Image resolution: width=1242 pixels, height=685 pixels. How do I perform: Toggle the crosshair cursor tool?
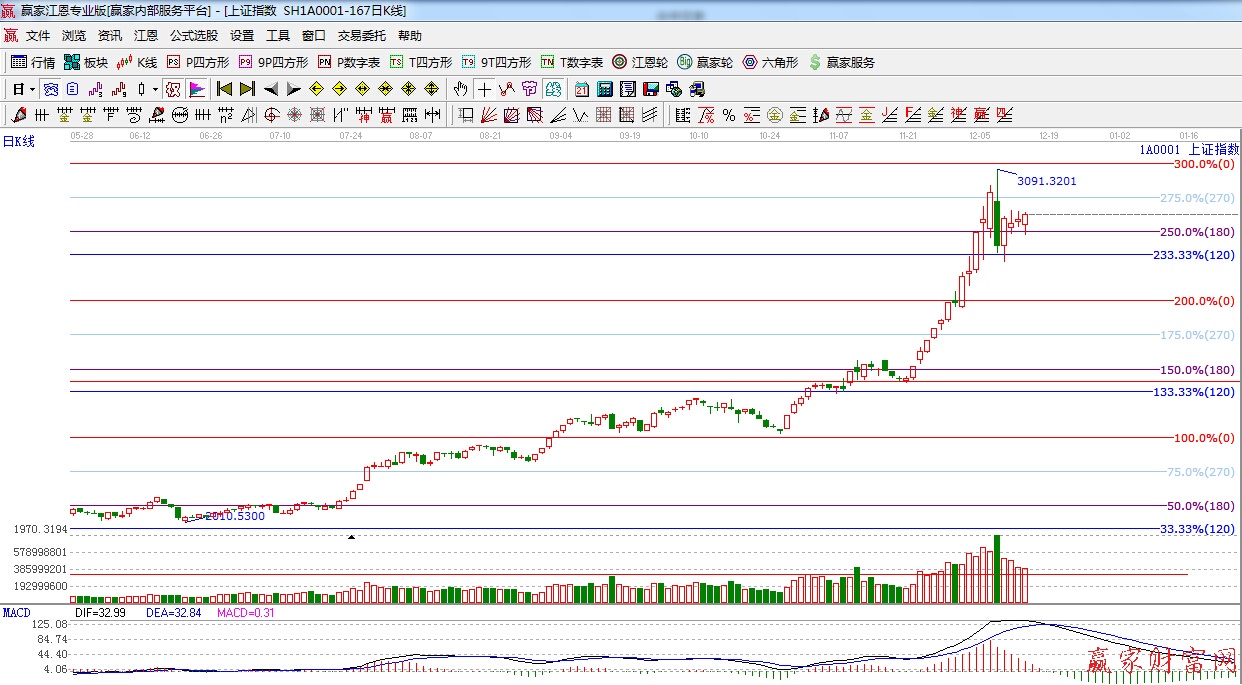[484, 89]
